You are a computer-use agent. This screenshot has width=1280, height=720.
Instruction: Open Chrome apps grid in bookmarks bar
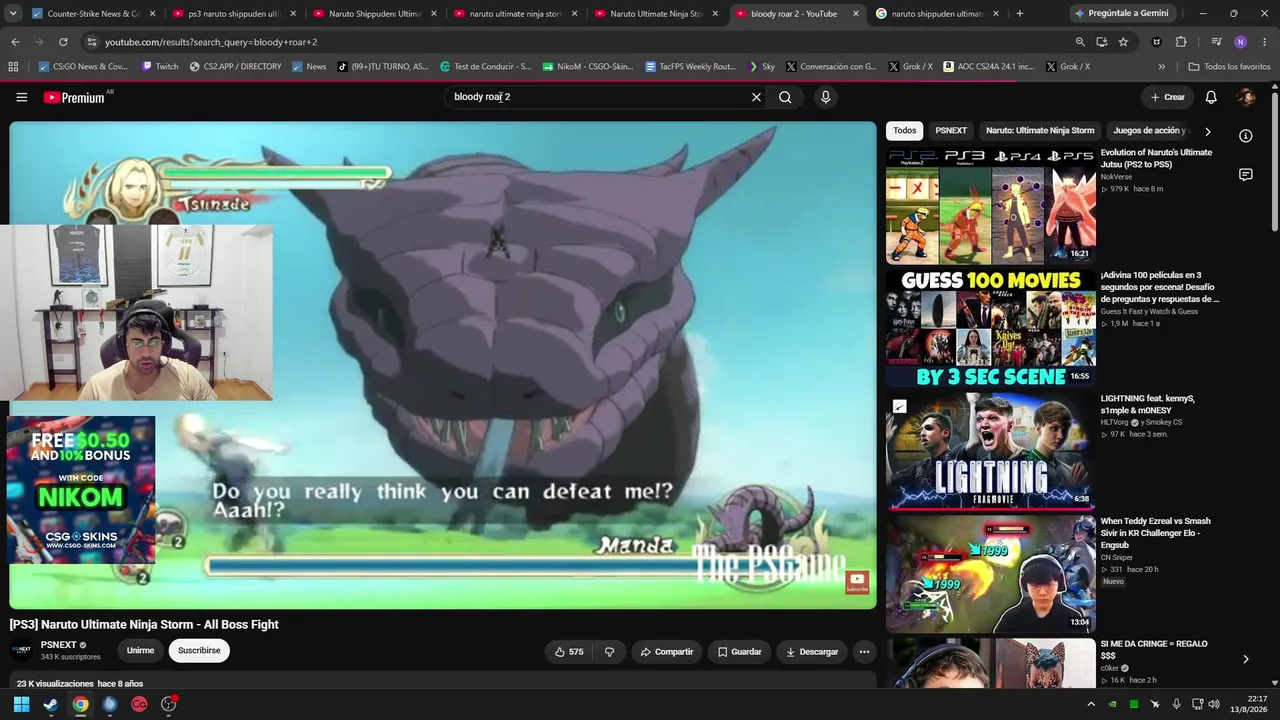[x=13, y=67]
